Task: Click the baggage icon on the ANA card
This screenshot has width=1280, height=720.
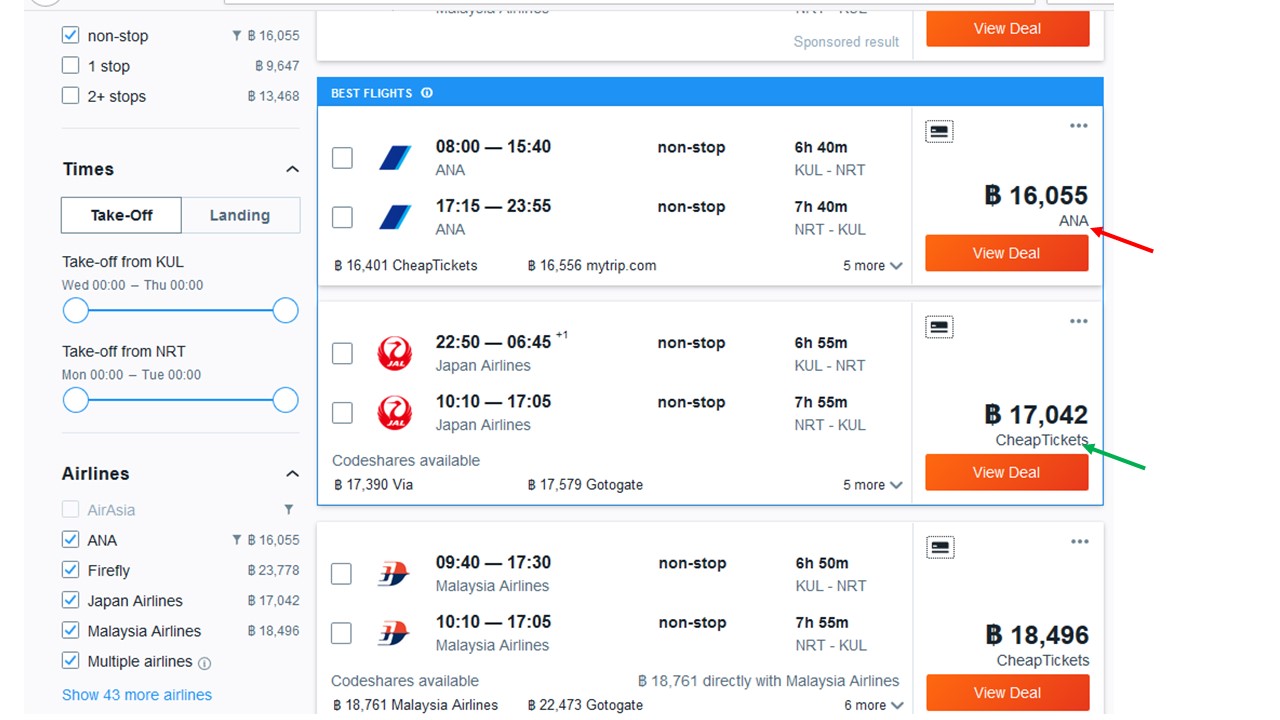Action: point(939,131)
